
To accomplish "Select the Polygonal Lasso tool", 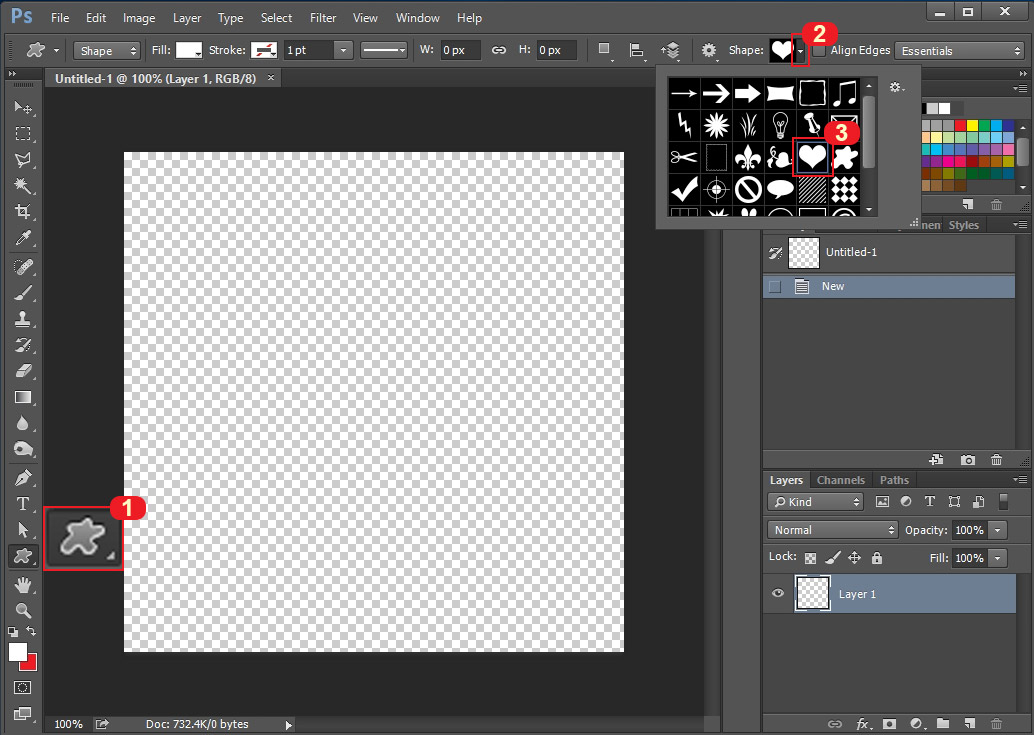I will [x=23, y=160].
